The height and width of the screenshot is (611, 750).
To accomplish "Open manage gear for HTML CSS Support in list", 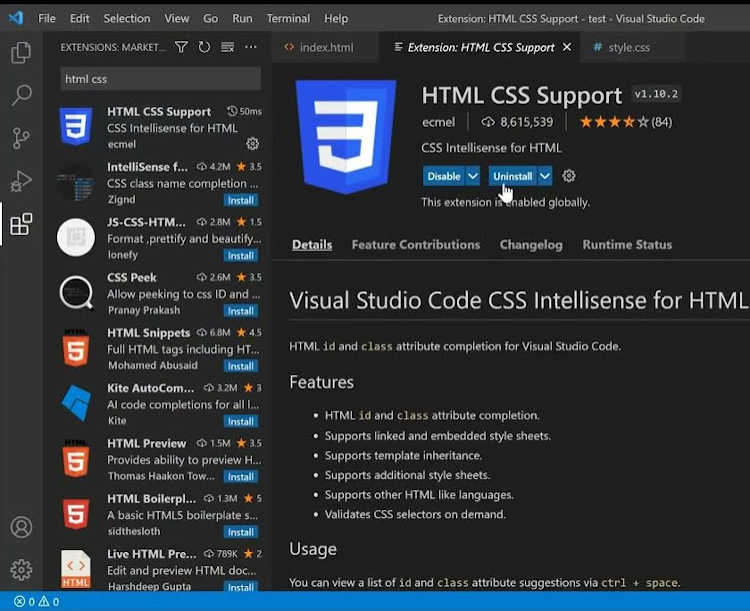I will coord(252,144).
